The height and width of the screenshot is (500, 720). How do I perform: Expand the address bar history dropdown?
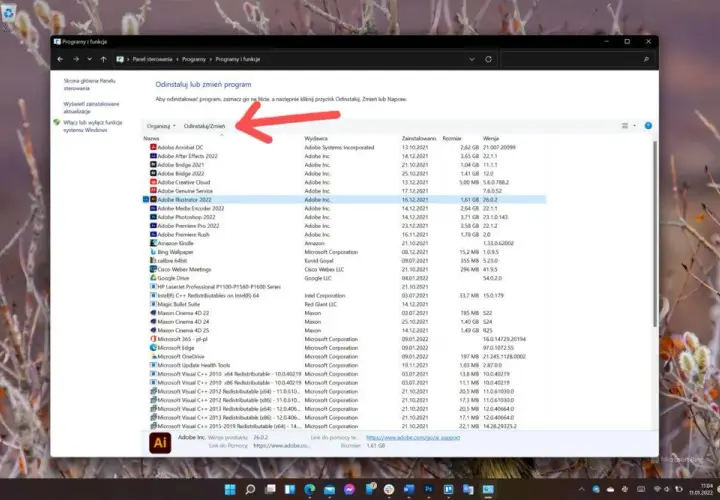click(472, 59)
